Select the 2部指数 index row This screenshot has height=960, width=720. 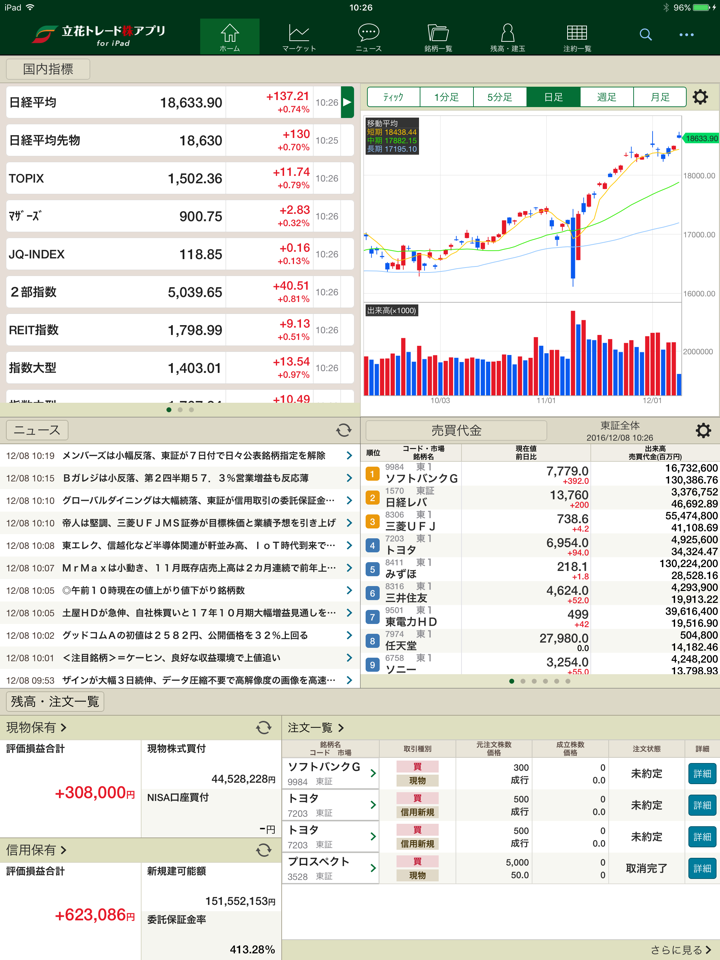180,292
